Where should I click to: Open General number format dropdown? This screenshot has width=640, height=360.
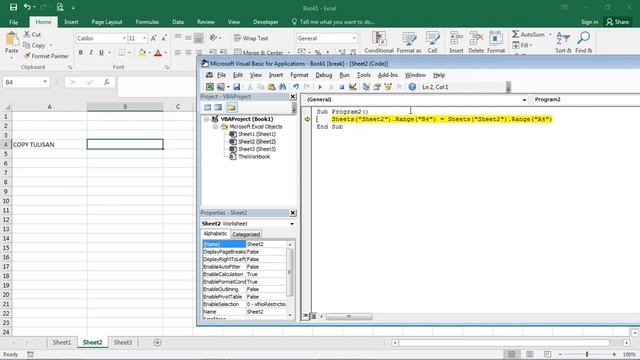pyautogui.click(x=354, y=38)
